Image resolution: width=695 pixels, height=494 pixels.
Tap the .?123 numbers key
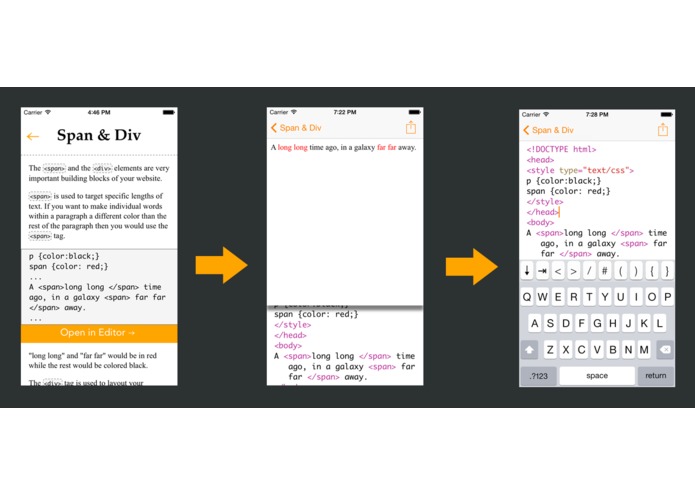pyautogui.click(x=539, y=376)
